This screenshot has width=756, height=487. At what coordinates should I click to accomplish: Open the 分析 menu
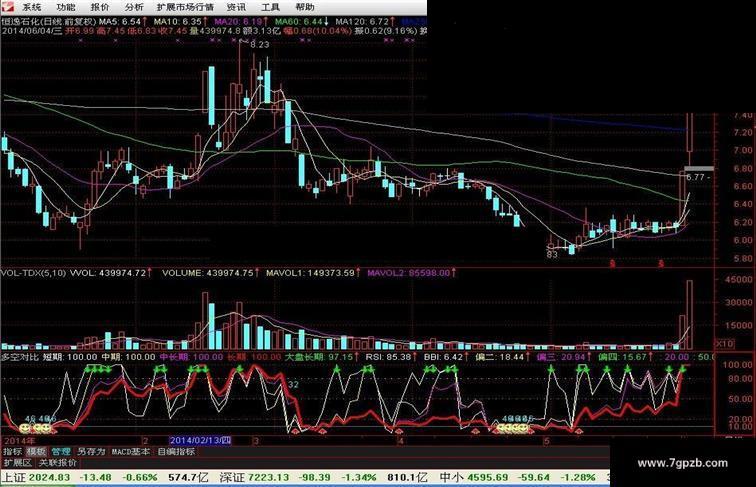[134, 7]
